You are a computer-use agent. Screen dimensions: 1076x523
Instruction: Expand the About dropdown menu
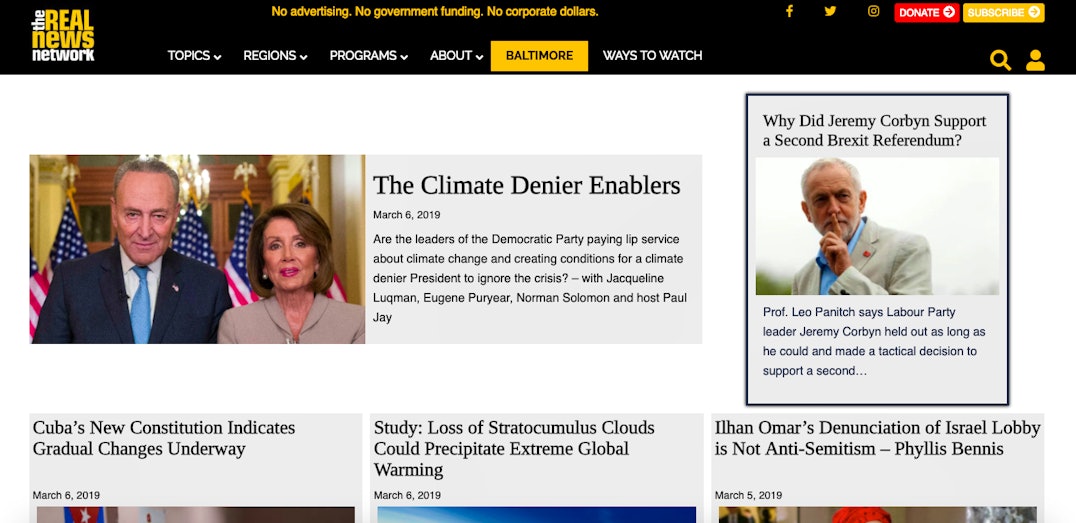click(x=456, y=56)
